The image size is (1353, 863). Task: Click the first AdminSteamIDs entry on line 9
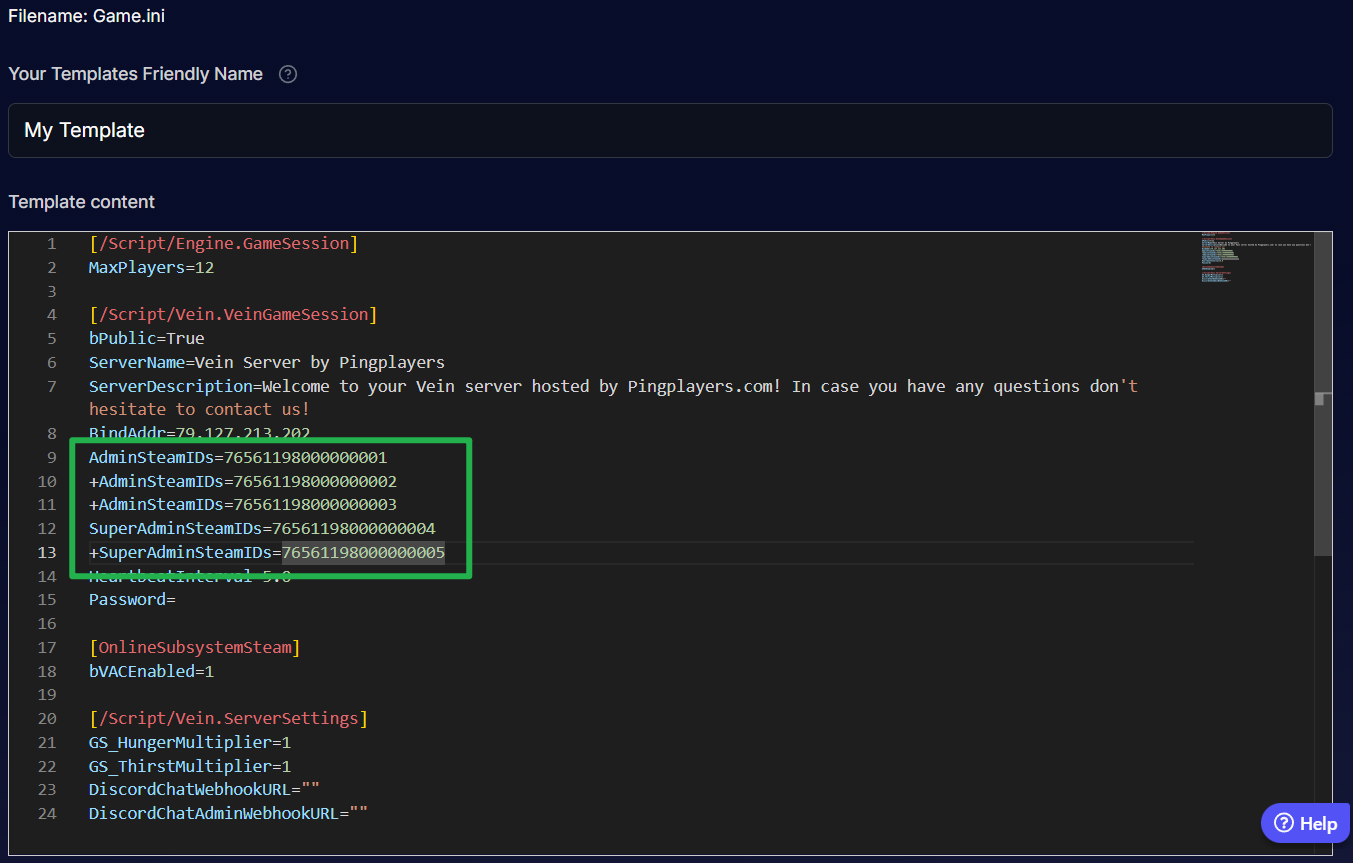click(237, 458)
